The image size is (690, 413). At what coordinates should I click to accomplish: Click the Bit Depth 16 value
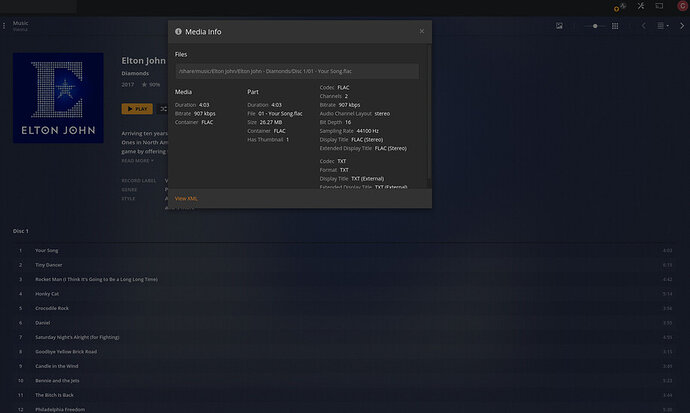tap(348, 122)
